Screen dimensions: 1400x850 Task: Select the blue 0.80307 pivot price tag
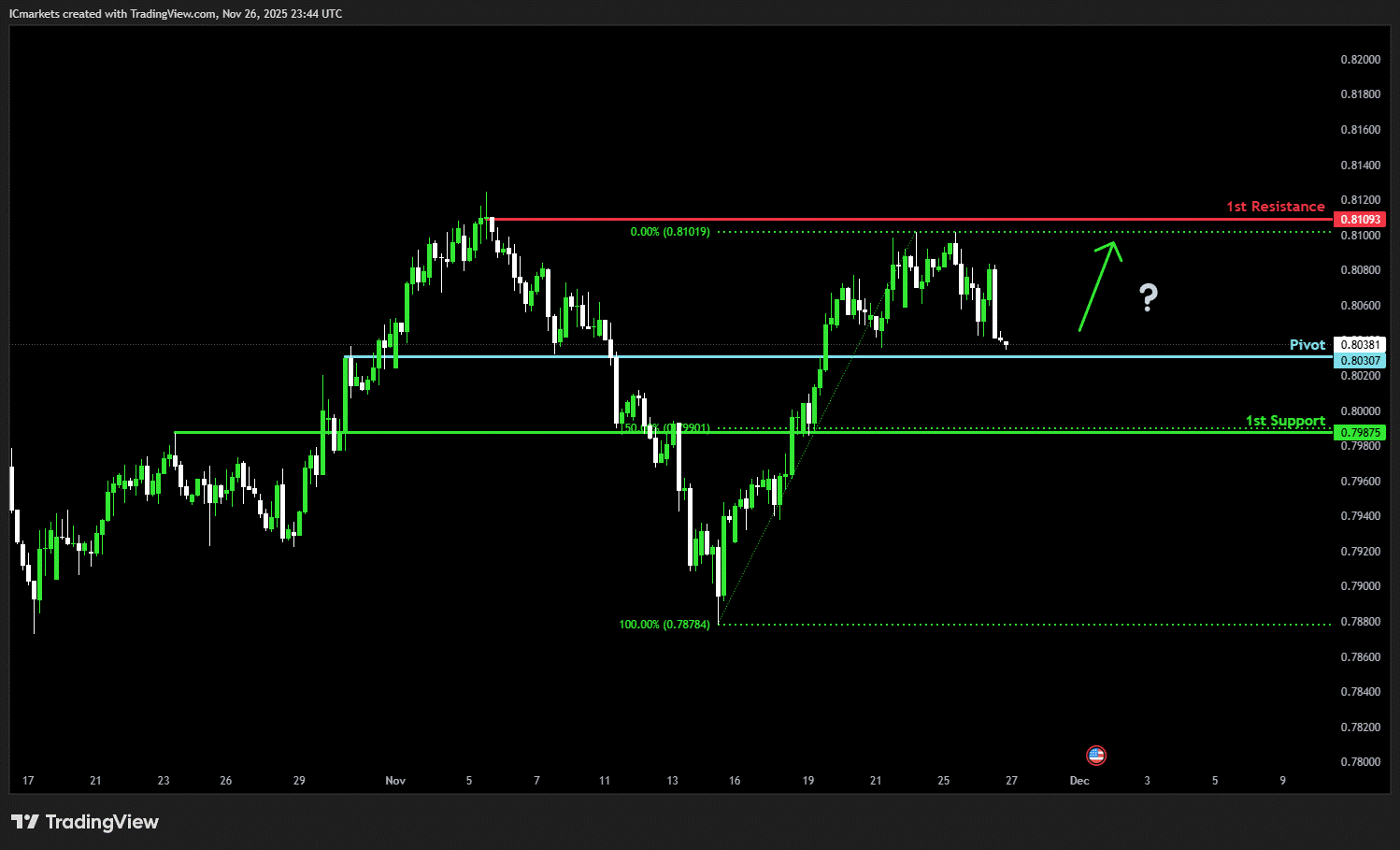point(1360,361)
